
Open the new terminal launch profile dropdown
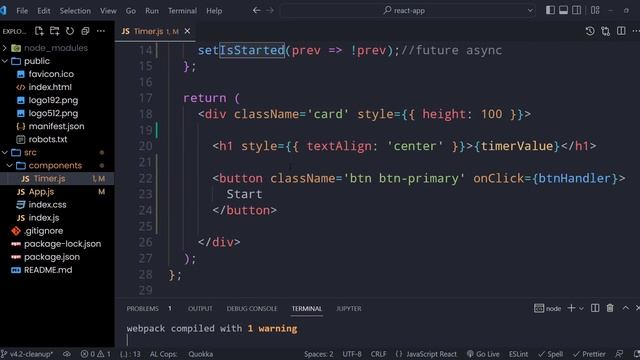click(581, 309)
